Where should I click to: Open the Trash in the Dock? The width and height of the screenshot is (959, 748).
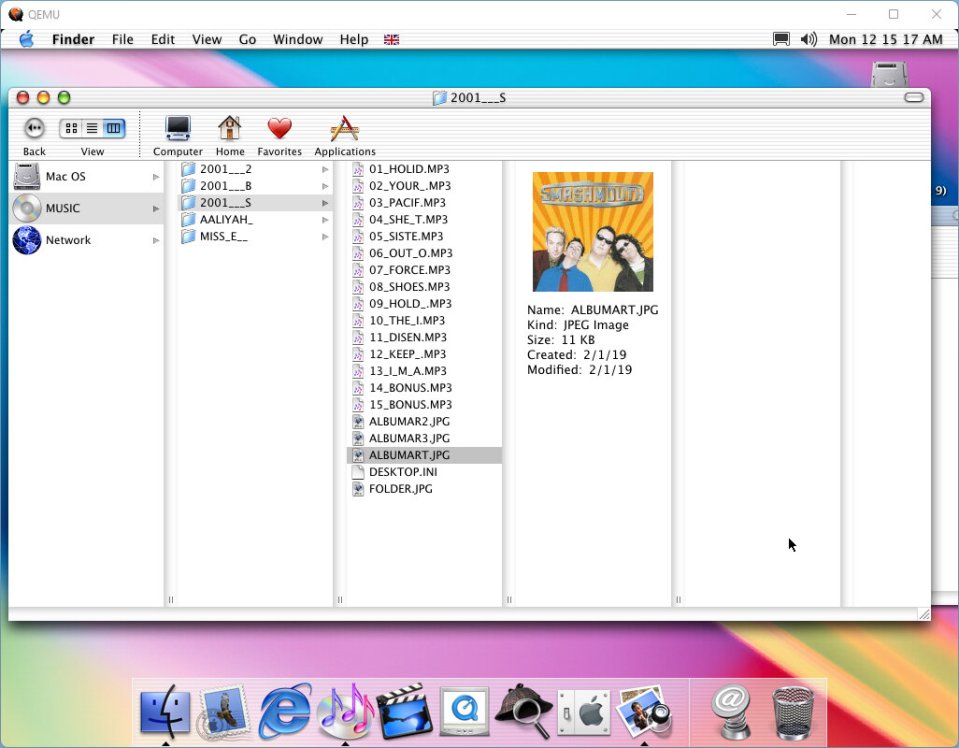point(792,711)
